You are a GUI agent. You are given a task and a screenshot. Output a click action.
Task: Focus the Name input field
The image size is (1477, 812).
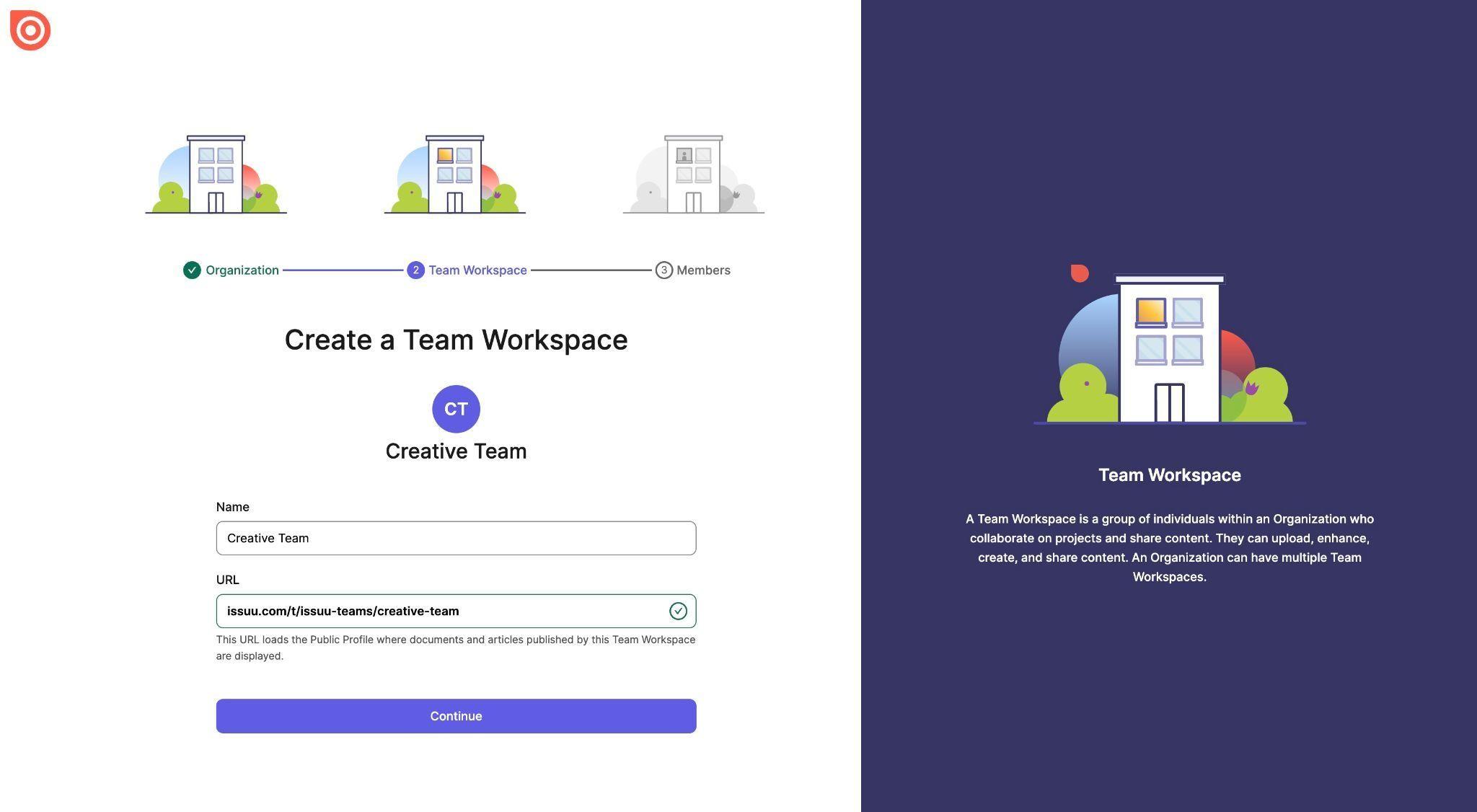(456, 538)
